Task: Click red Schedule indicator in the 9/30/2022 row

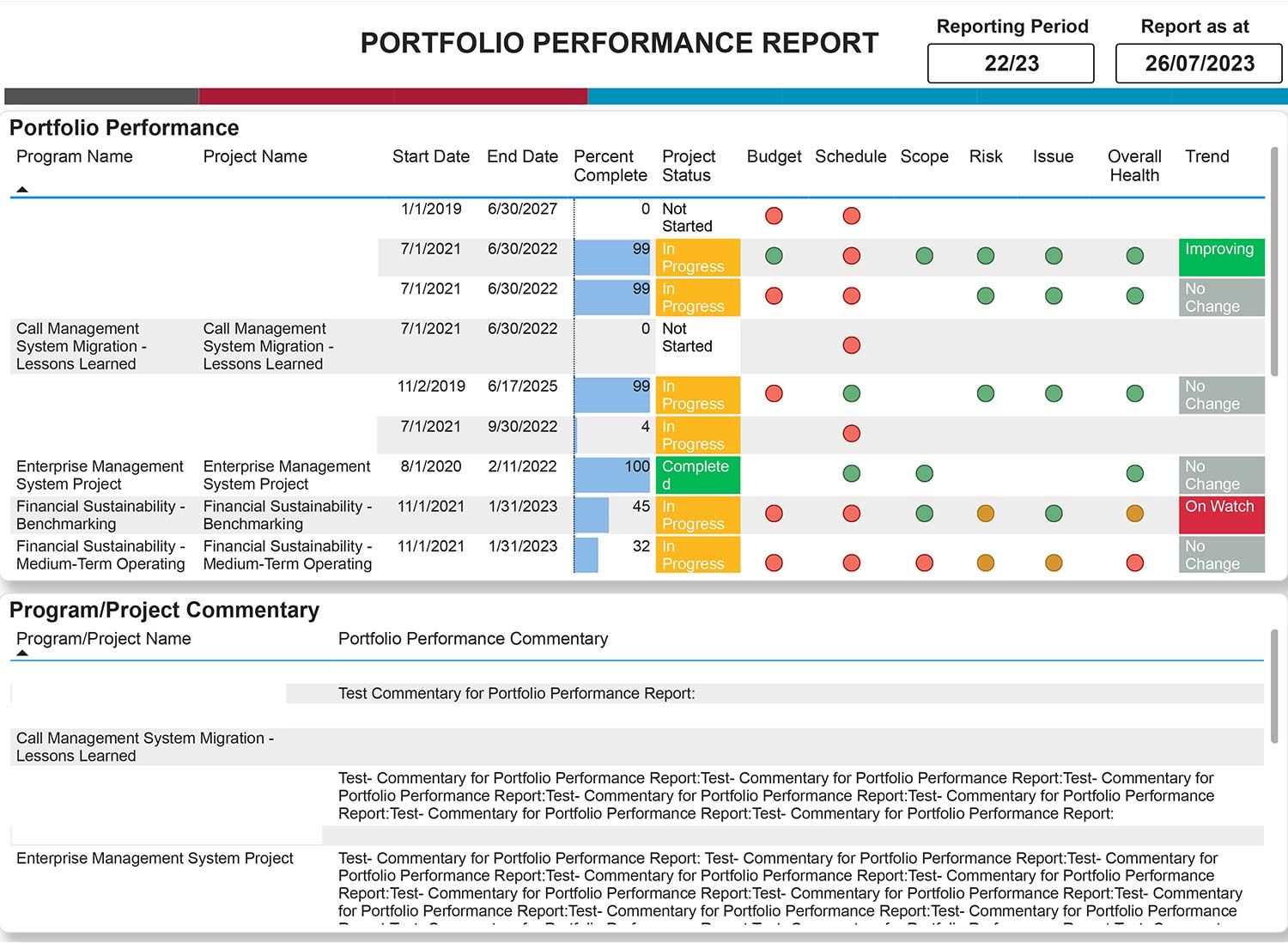Action: 851,434
